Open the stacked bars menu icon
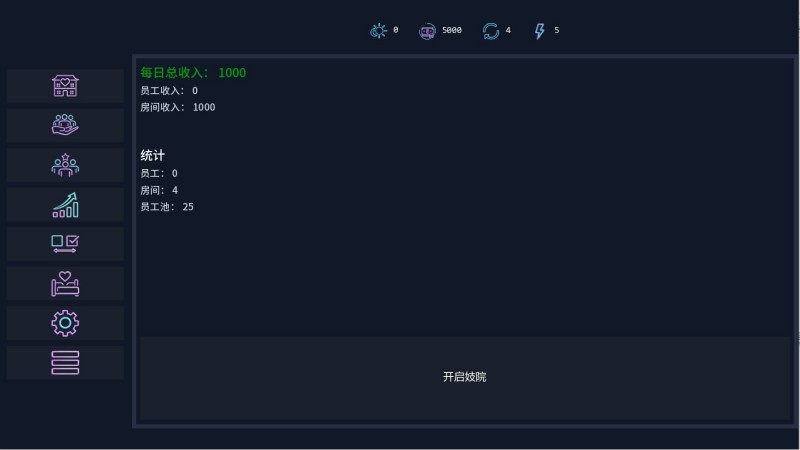Screen dimensions: 800x450 (65, 362)
